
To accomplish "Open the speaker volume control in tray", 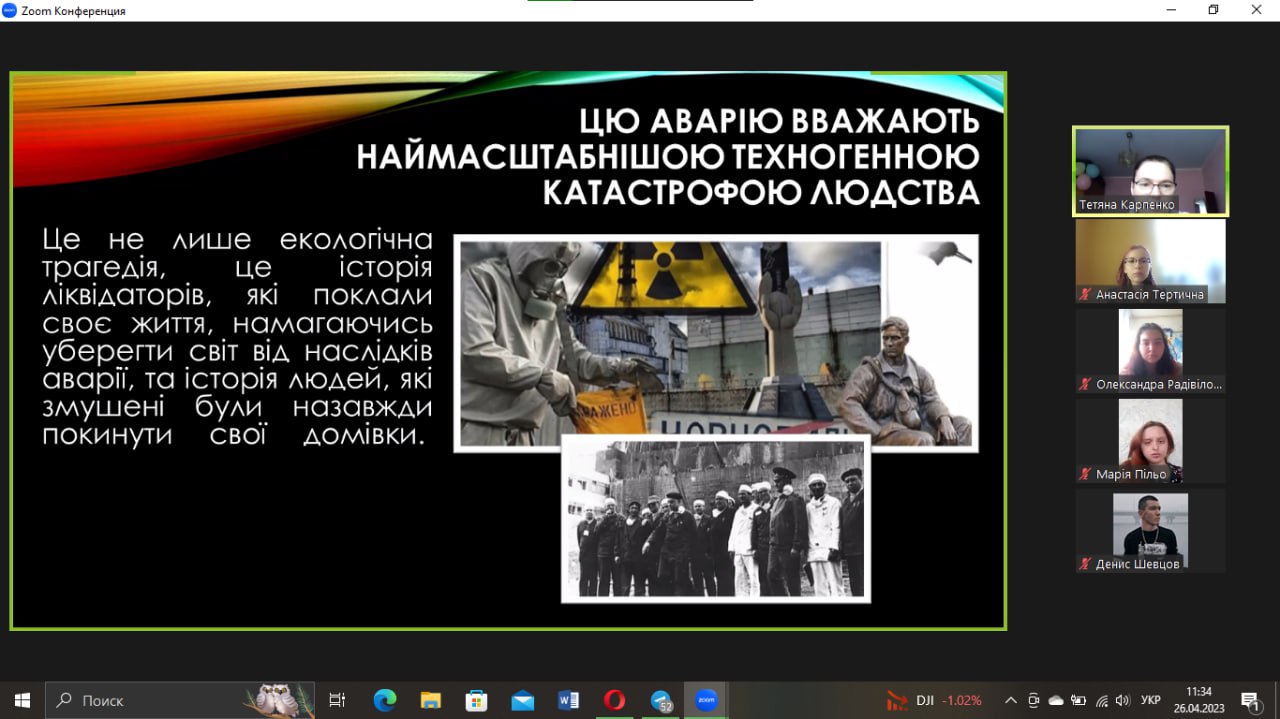I will pos(1122,700).
